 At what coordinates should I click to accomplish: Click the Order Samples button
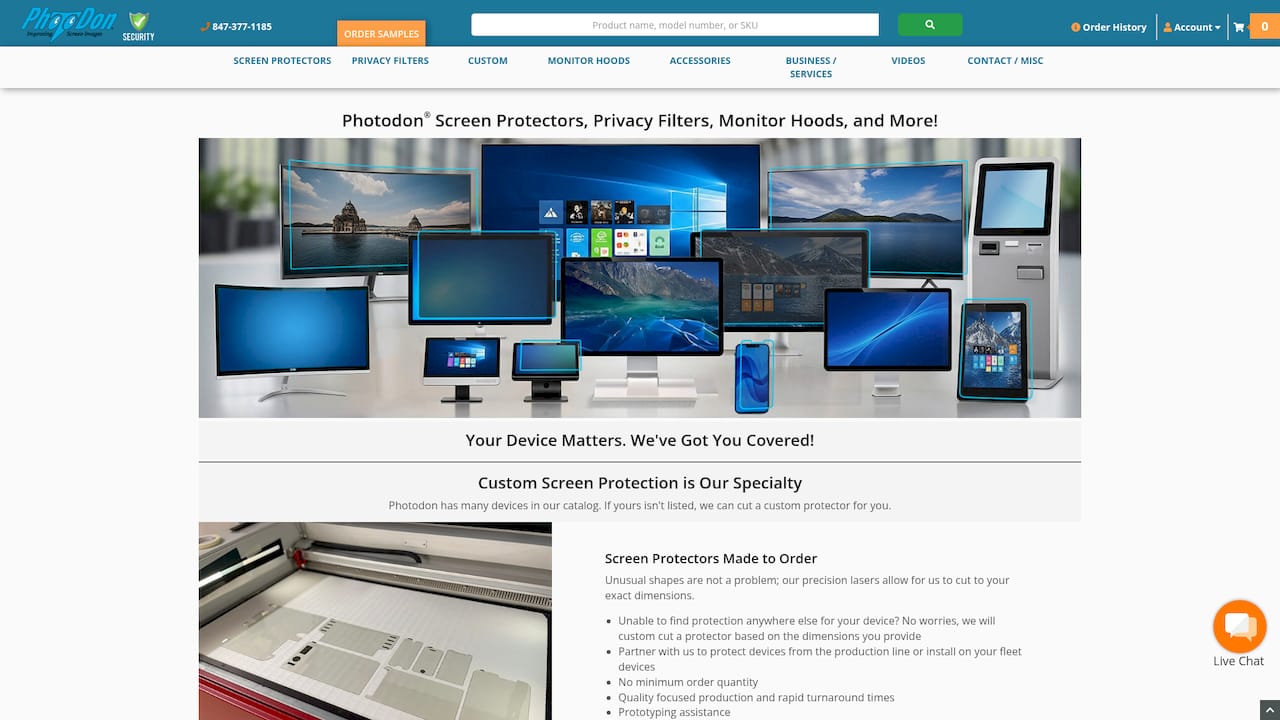coord(381,34)
